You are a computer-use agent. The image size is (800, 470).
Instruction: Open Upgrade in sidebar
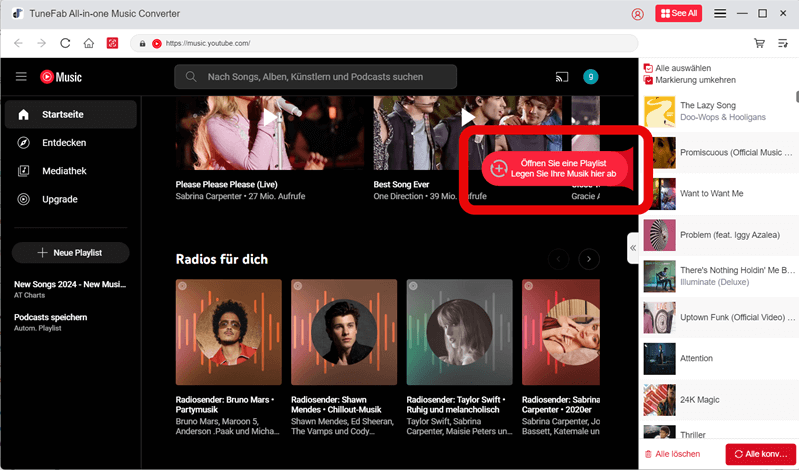coord(71,199)
